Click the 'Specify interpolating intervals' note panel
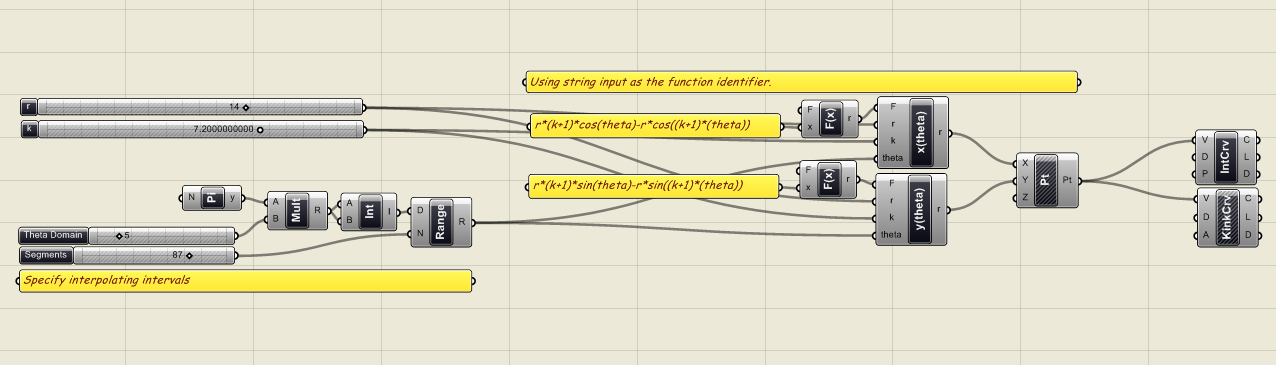Screen dimensions: 1276x365 click(x=245, y=281)
